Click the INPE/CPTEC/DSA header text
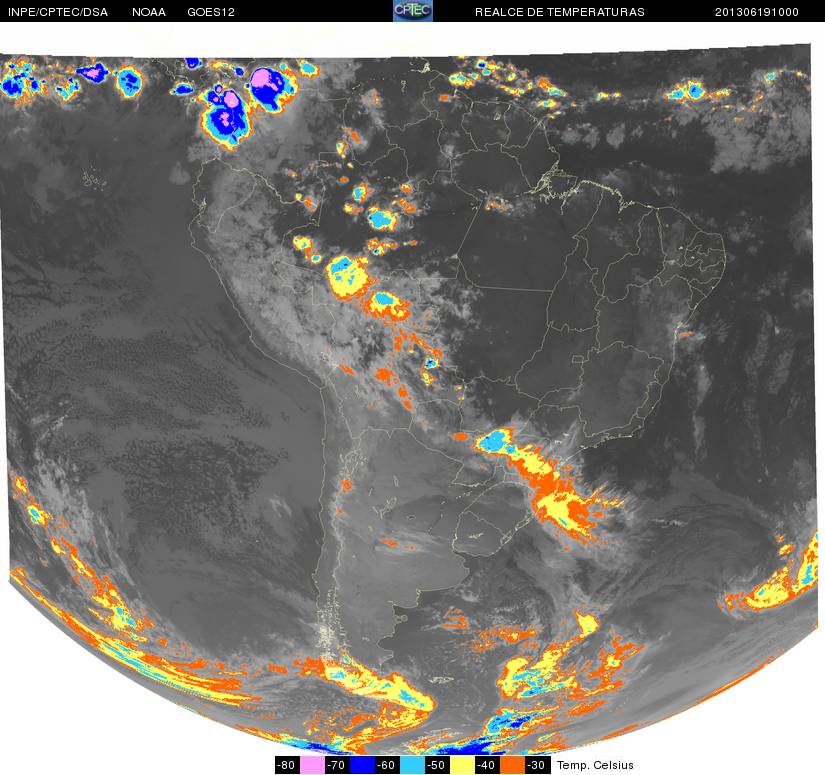Image resolution: width=825 pixels, height=775 pixels. (58, 12)
